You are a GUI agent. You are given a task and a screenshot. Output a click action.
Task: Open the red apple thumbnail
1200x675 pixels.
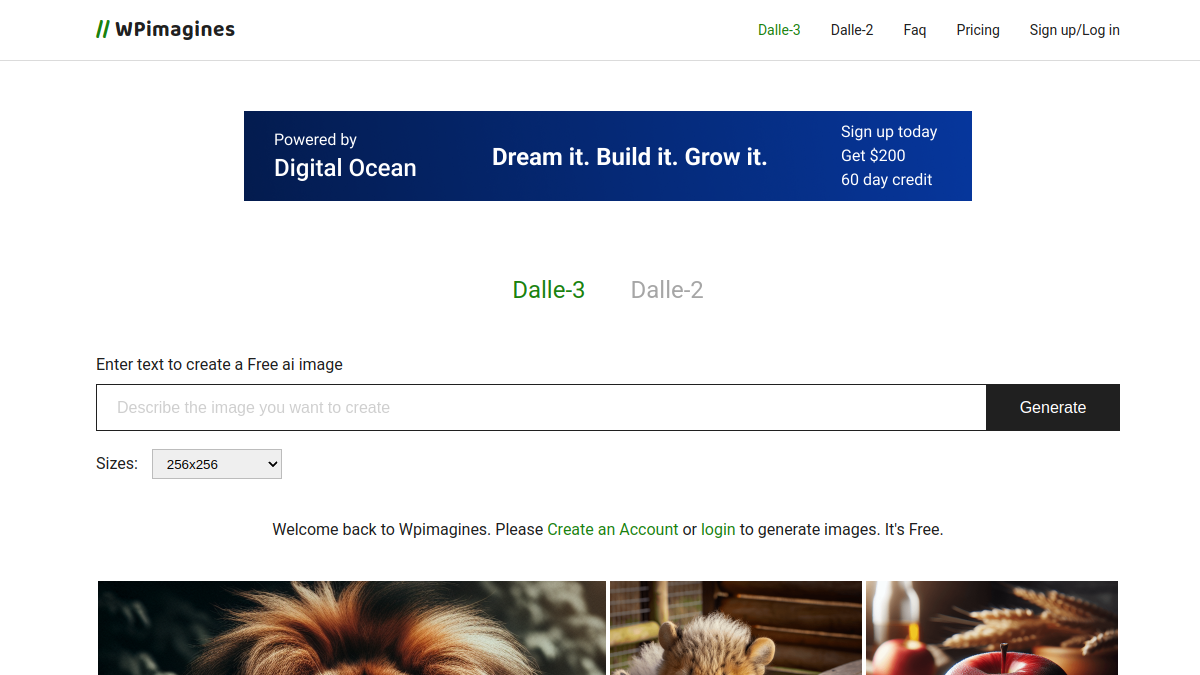(x=992, y=628)
